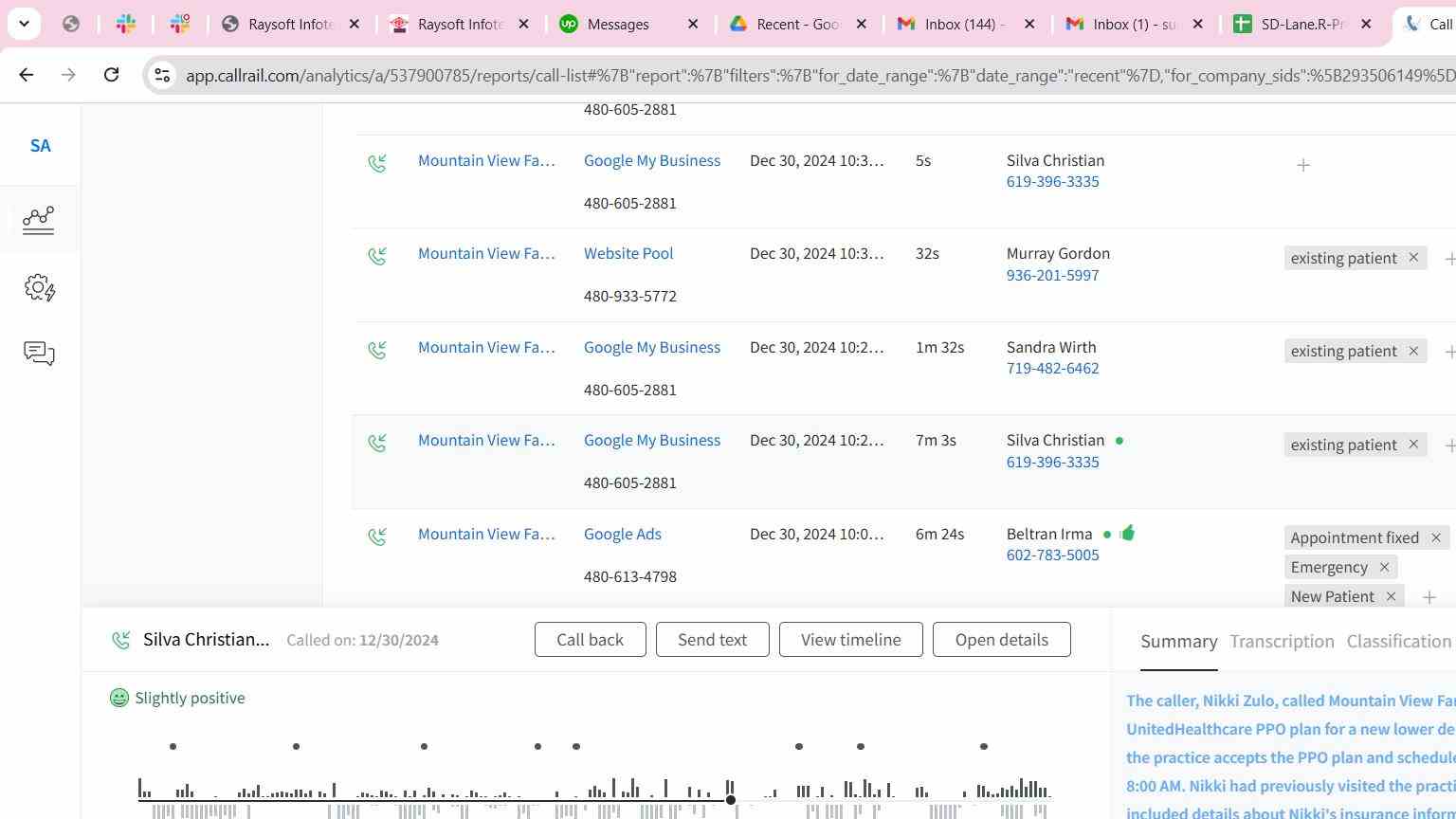Remove the Emergency tag
Viewport: 1456px width, 819px height.
1384,567
